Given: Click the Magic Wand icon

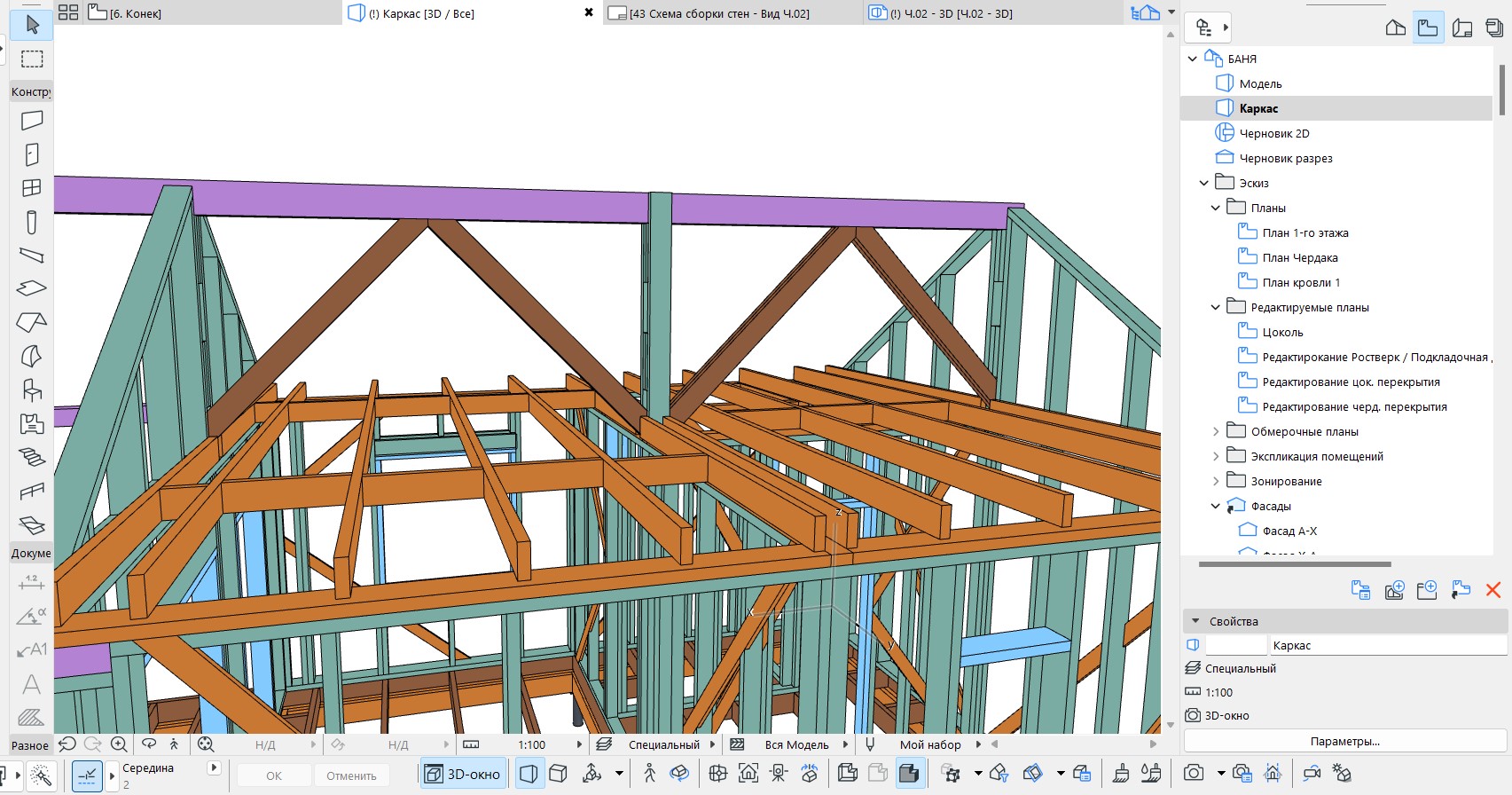Looking at the screenshot, I should pos(41,775).
